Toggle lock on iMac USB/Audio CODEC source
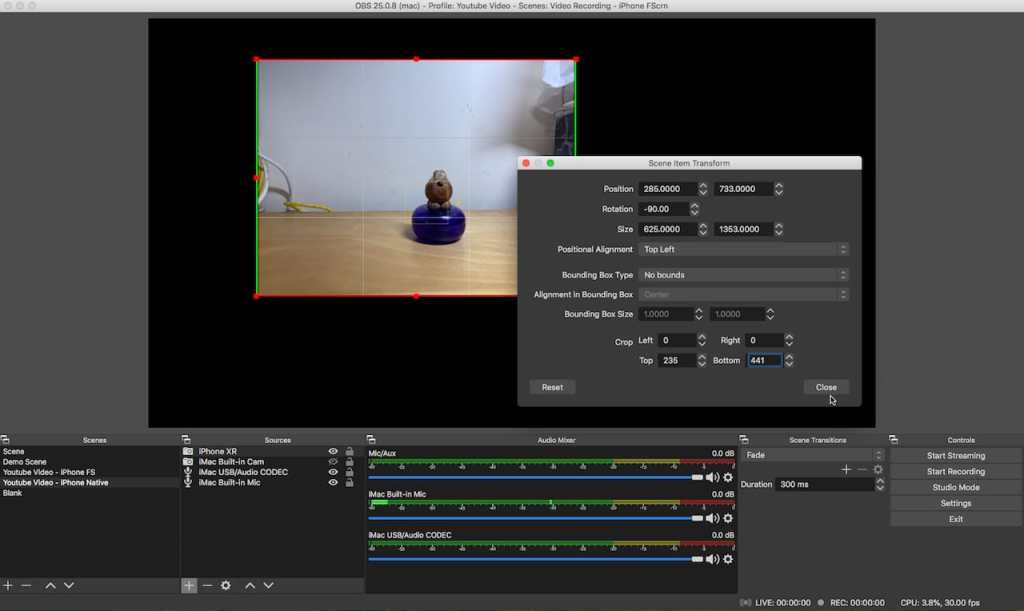 click(349, 472)
